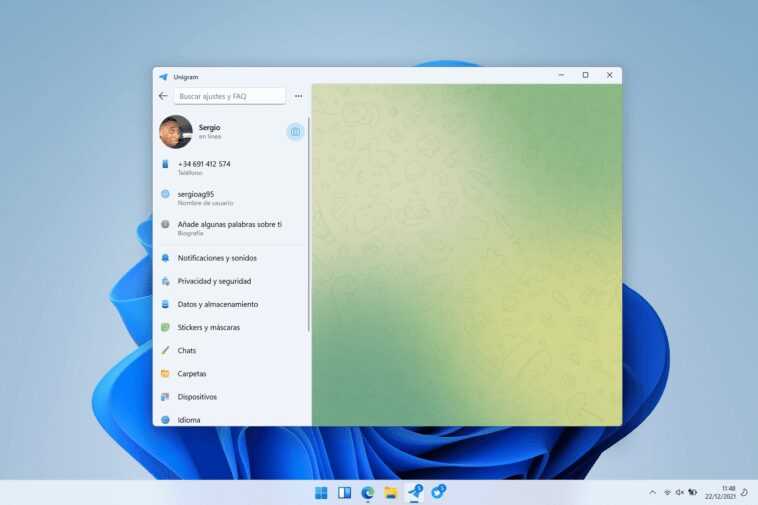Click the green stickers icon

165,328
